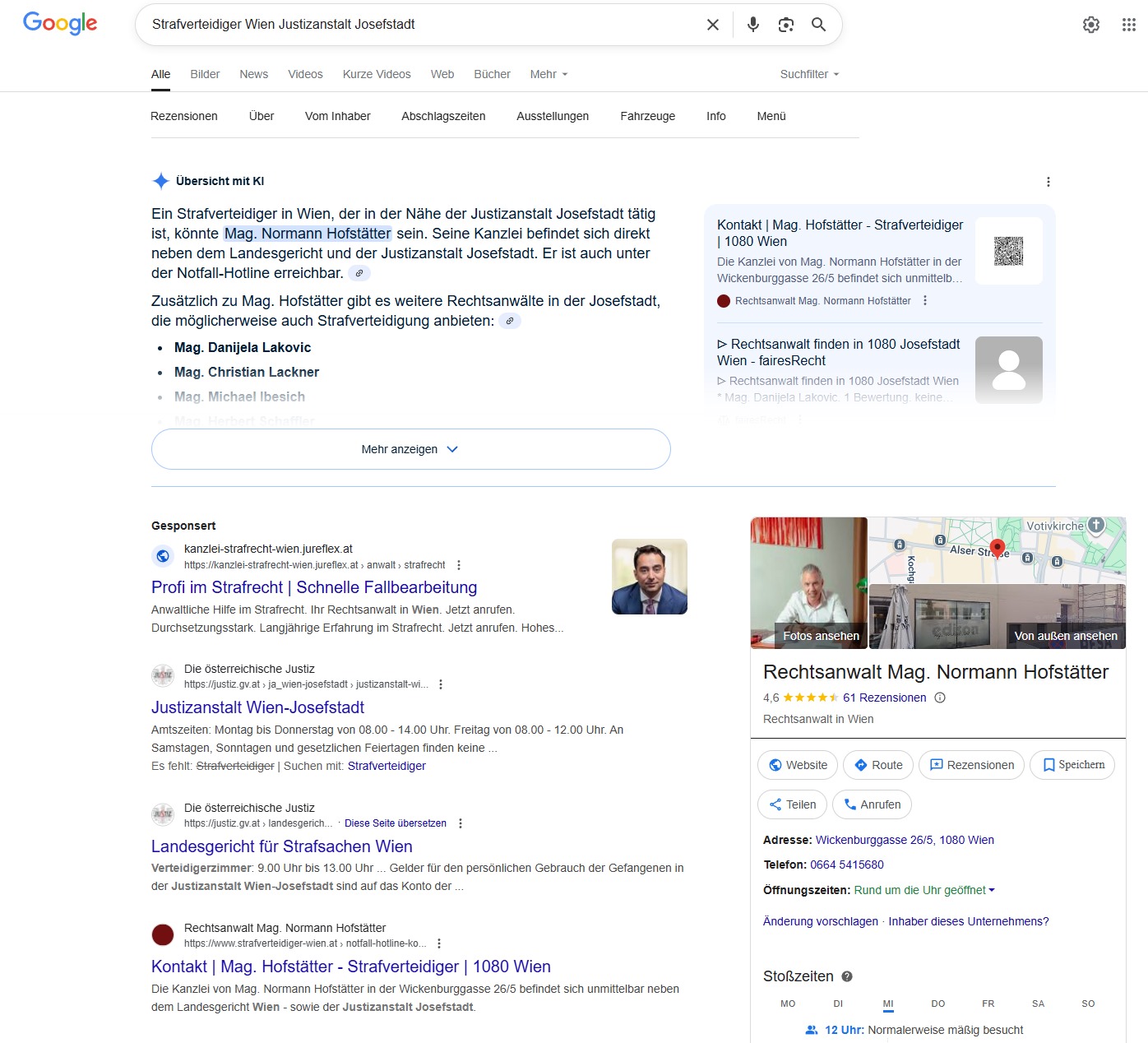This screenshot has width=1148, height=1043.
Task: Open the Stoßzeiten help question mark
Action: [847, 976]
